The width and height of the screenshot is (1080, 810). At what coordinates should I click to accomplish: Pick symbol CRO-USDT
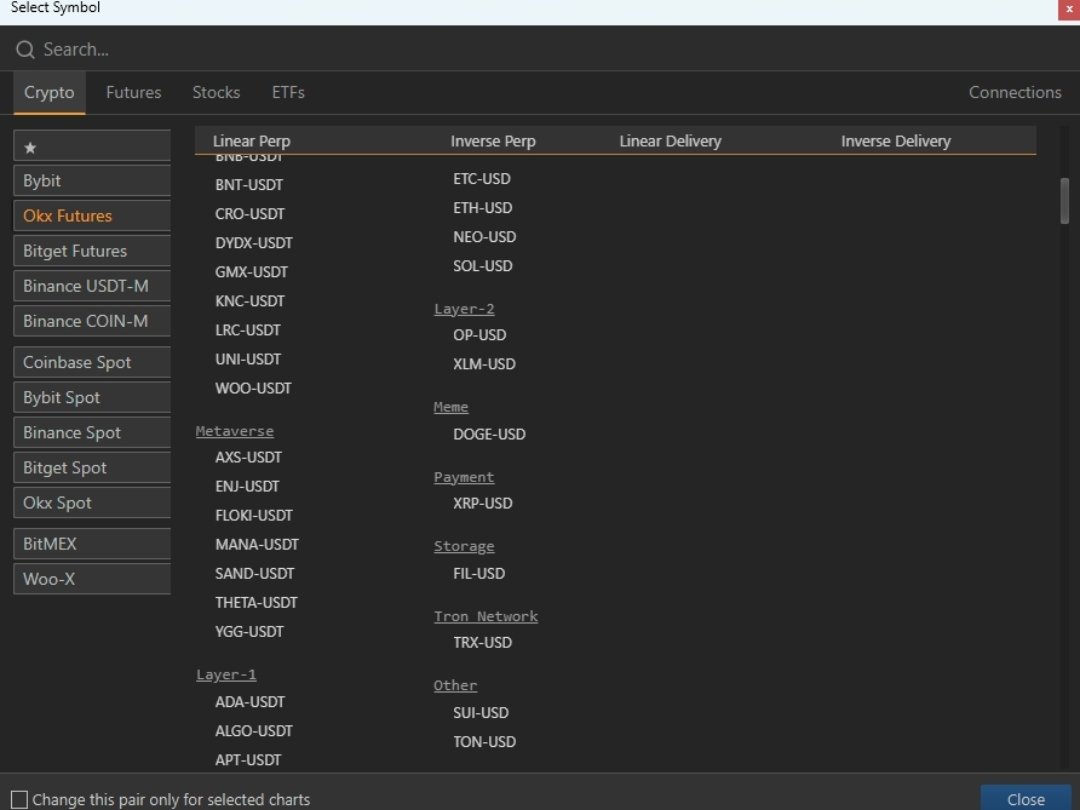[249, 214]
